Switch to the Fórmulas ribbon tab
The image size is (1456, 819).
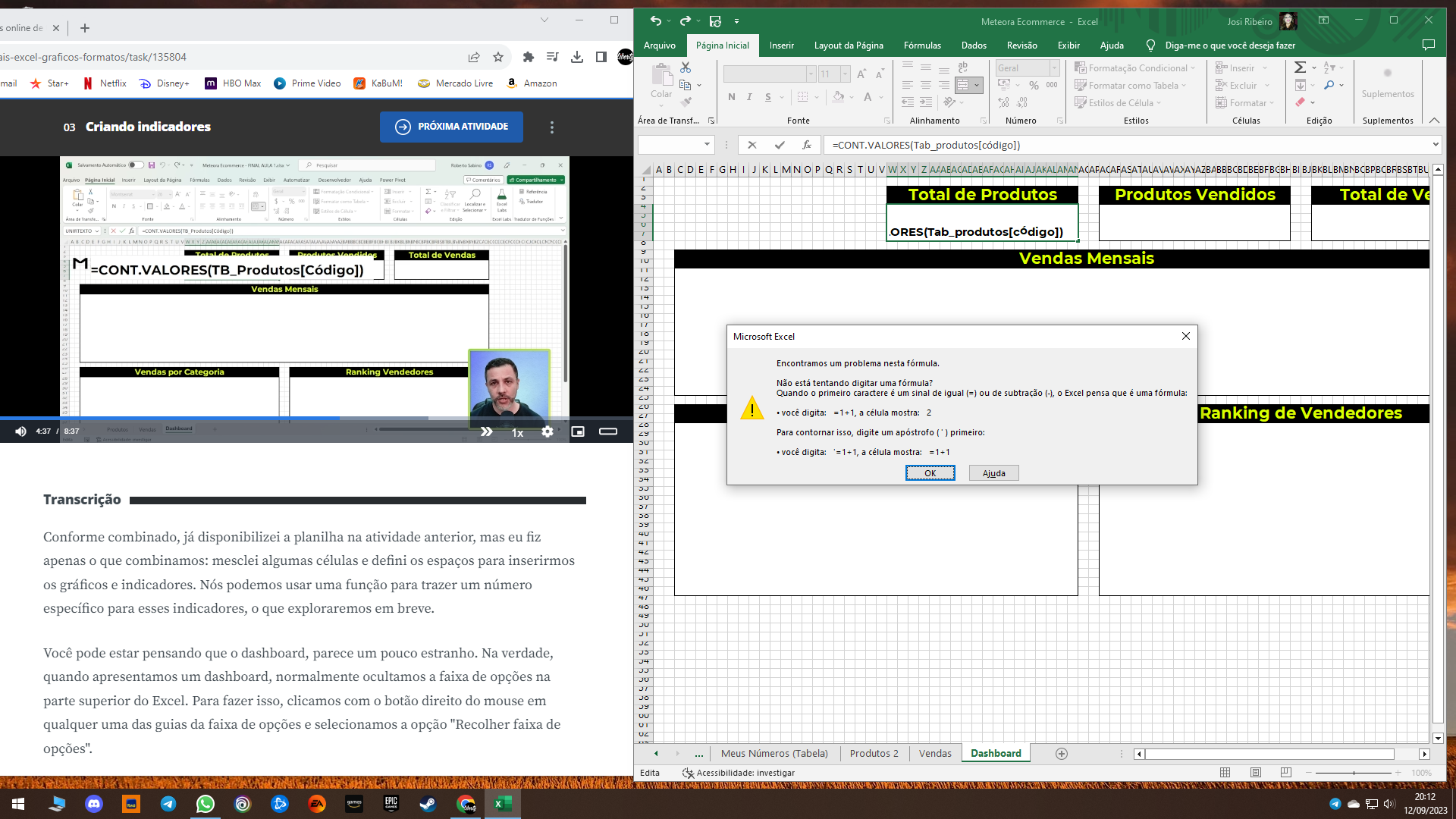pyautogui.click(x=922, y=45)
